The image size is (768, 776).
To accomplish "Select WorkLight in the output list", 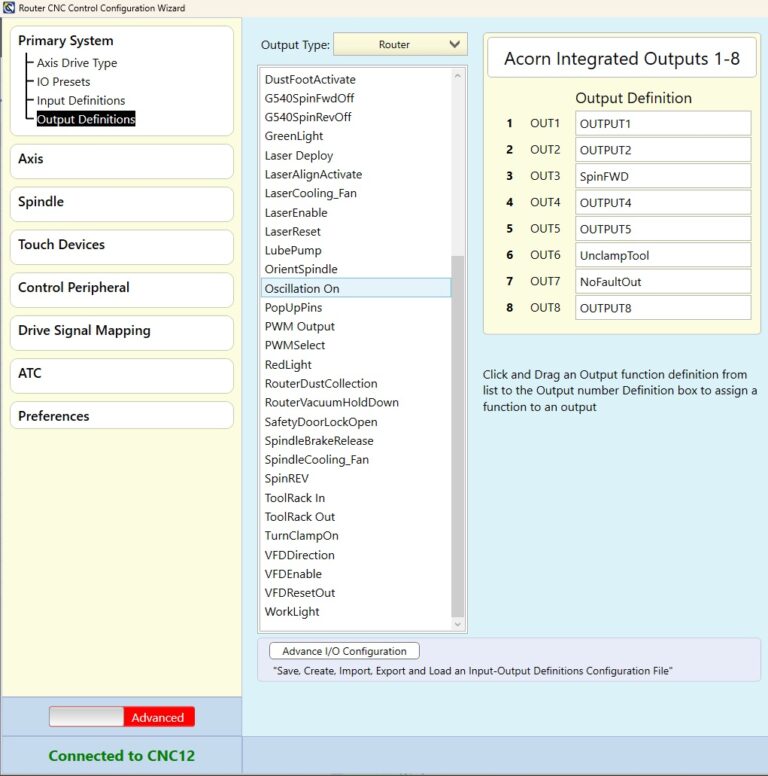I will tap(292, 612).
